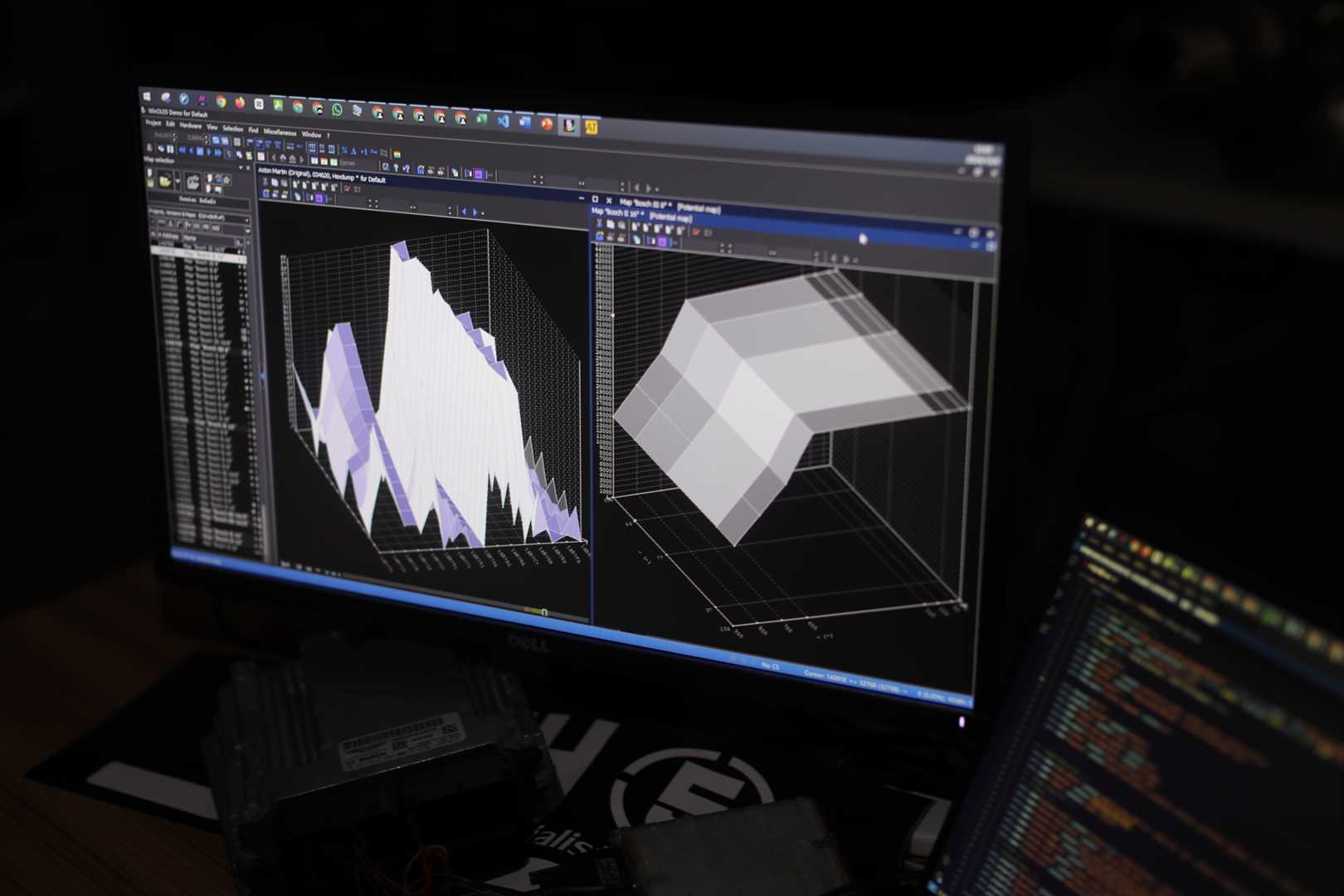Click the gear settings icon in main toolbar
Screen dimensions: 1344x896
click(x=385, y=167)
